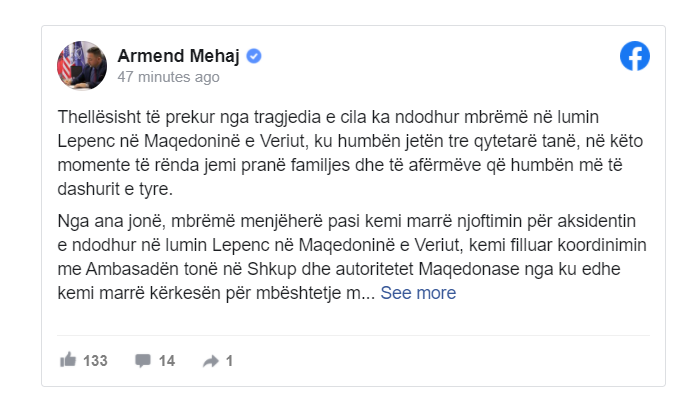Open Armend Mehaj's profile picture
The image size is (697, 407).
pyautogui.click(x=81, y=64)
